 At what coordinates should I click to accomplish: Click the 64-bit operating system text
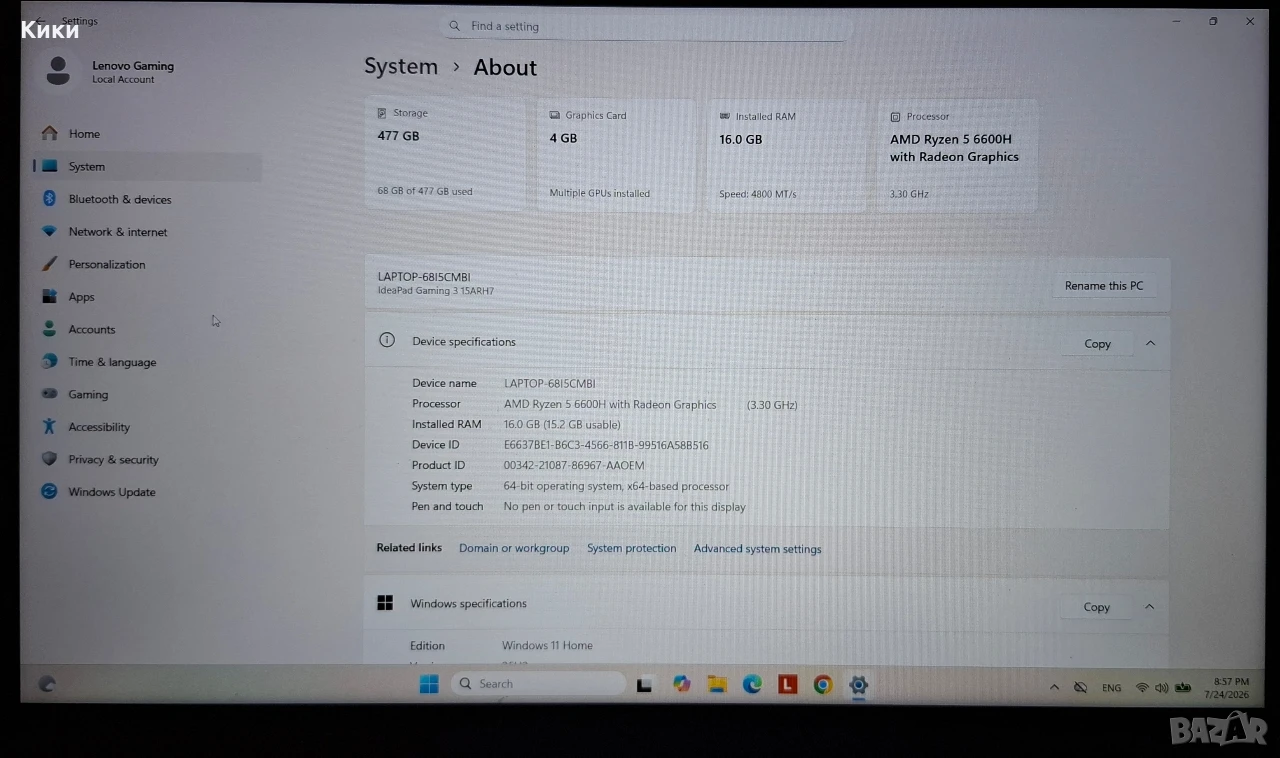(x=616, y=486)
